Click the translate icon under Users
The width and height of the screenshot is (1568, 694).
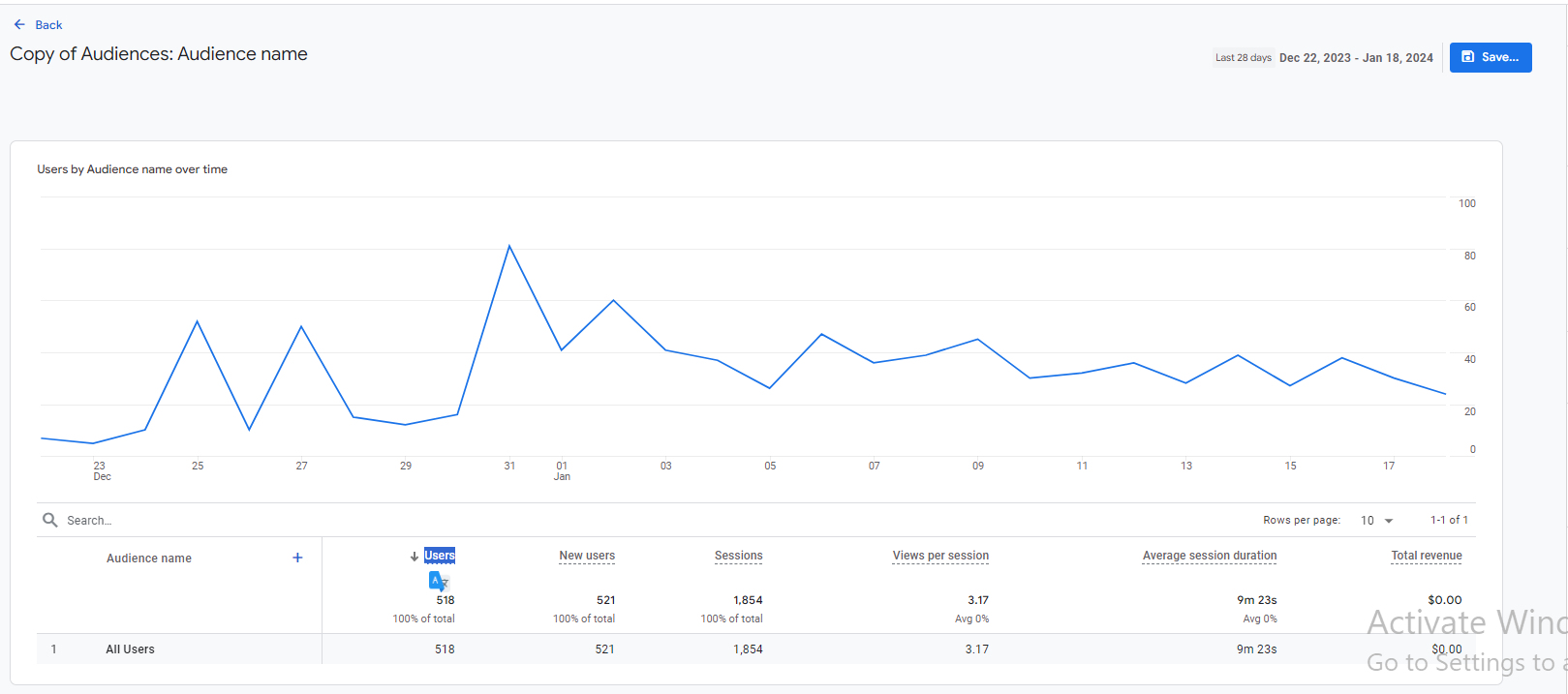(x=439, y=581)
